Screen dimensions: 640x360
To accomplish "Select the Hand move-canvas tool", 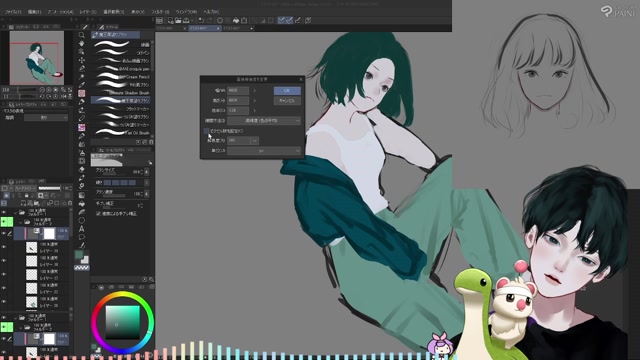I will (x=82, y=43).
